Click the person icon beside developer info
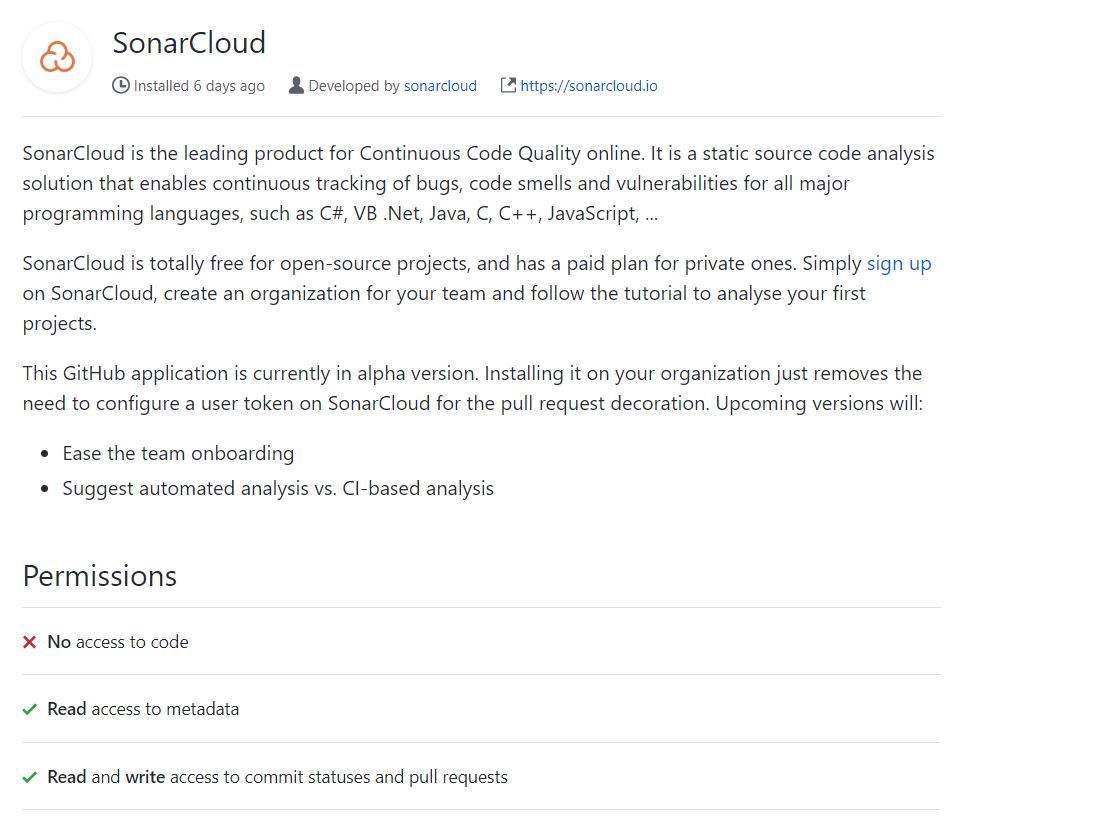Screen dimensions: 1113x824 coord(296,85)
